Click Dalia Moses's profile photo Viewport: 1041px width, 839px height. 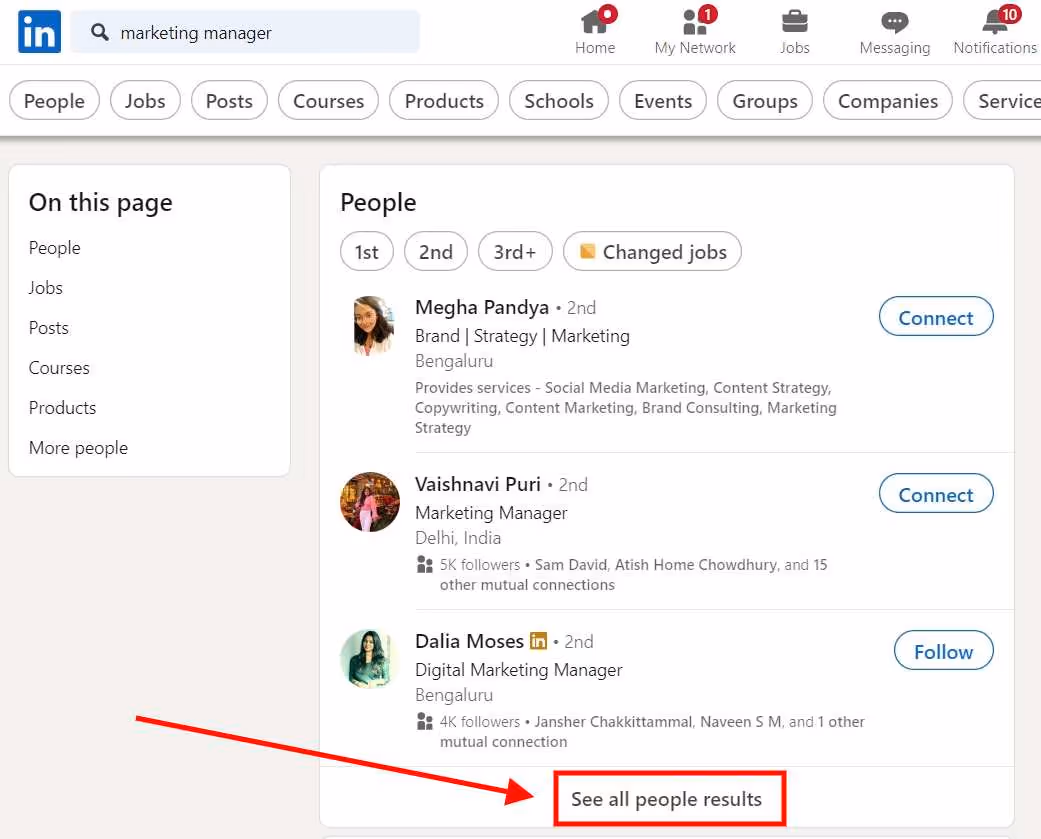(368, 659)
